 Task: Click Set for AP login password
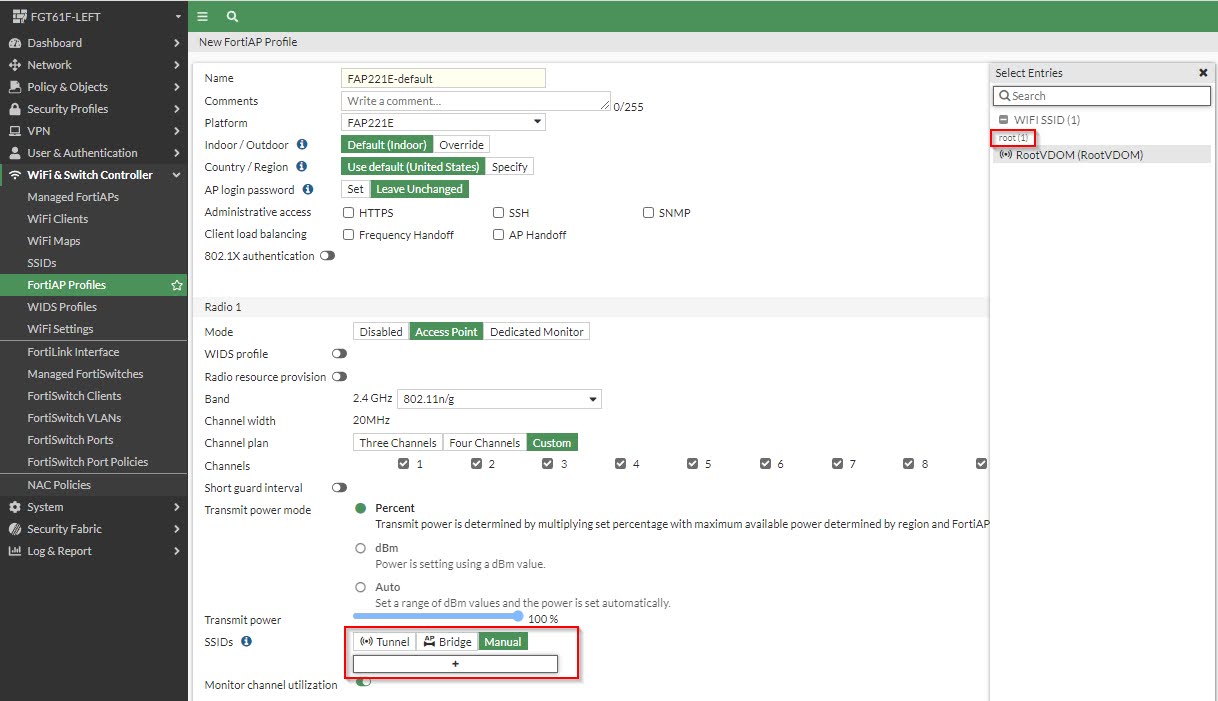tap(356, 189)
